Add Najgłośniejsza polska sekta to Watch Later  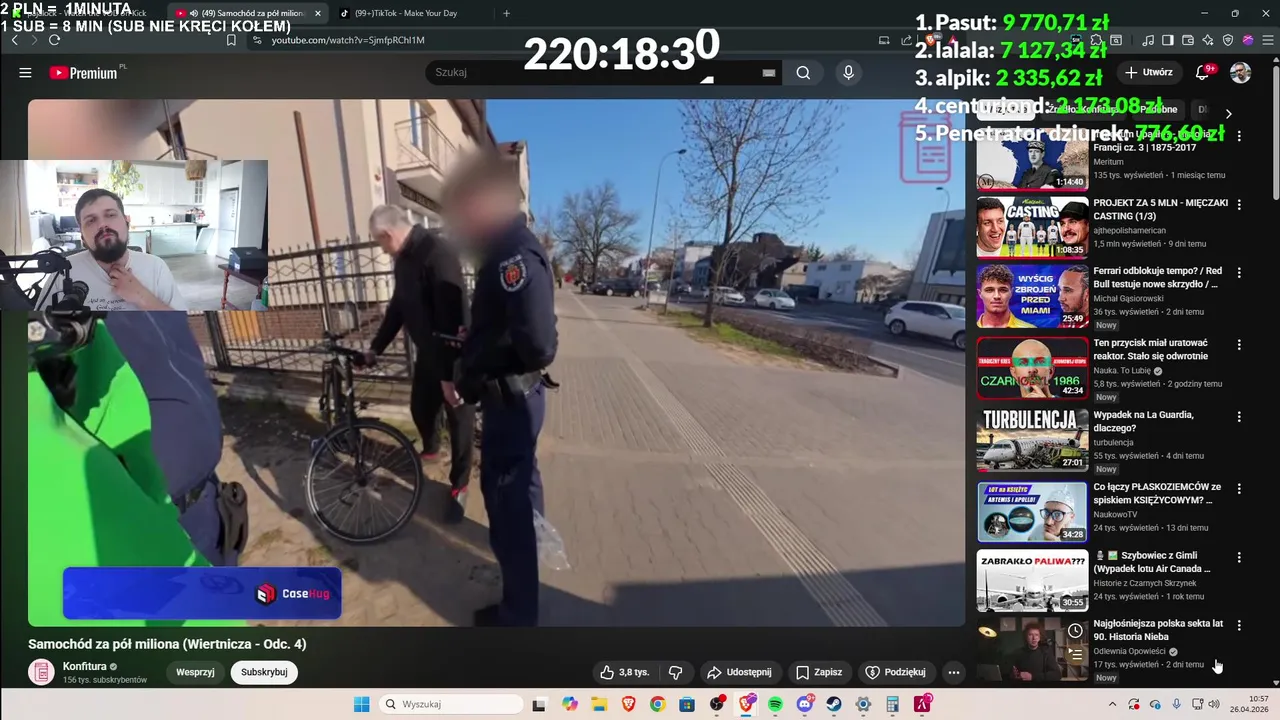(1075, 630)
